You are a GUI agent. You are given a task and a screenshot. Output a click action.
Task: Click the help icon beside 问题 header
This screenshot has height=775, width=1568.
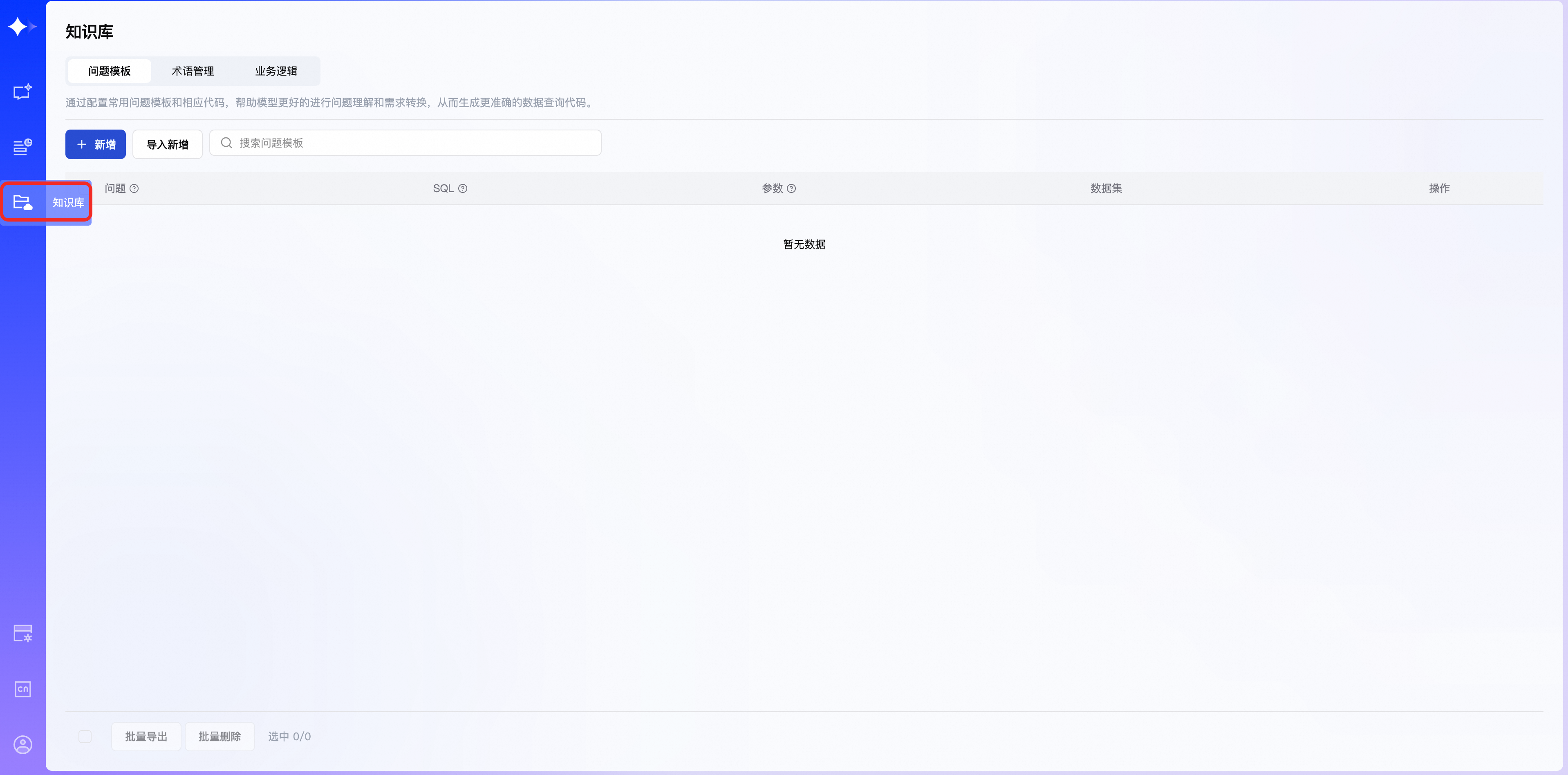134,189
